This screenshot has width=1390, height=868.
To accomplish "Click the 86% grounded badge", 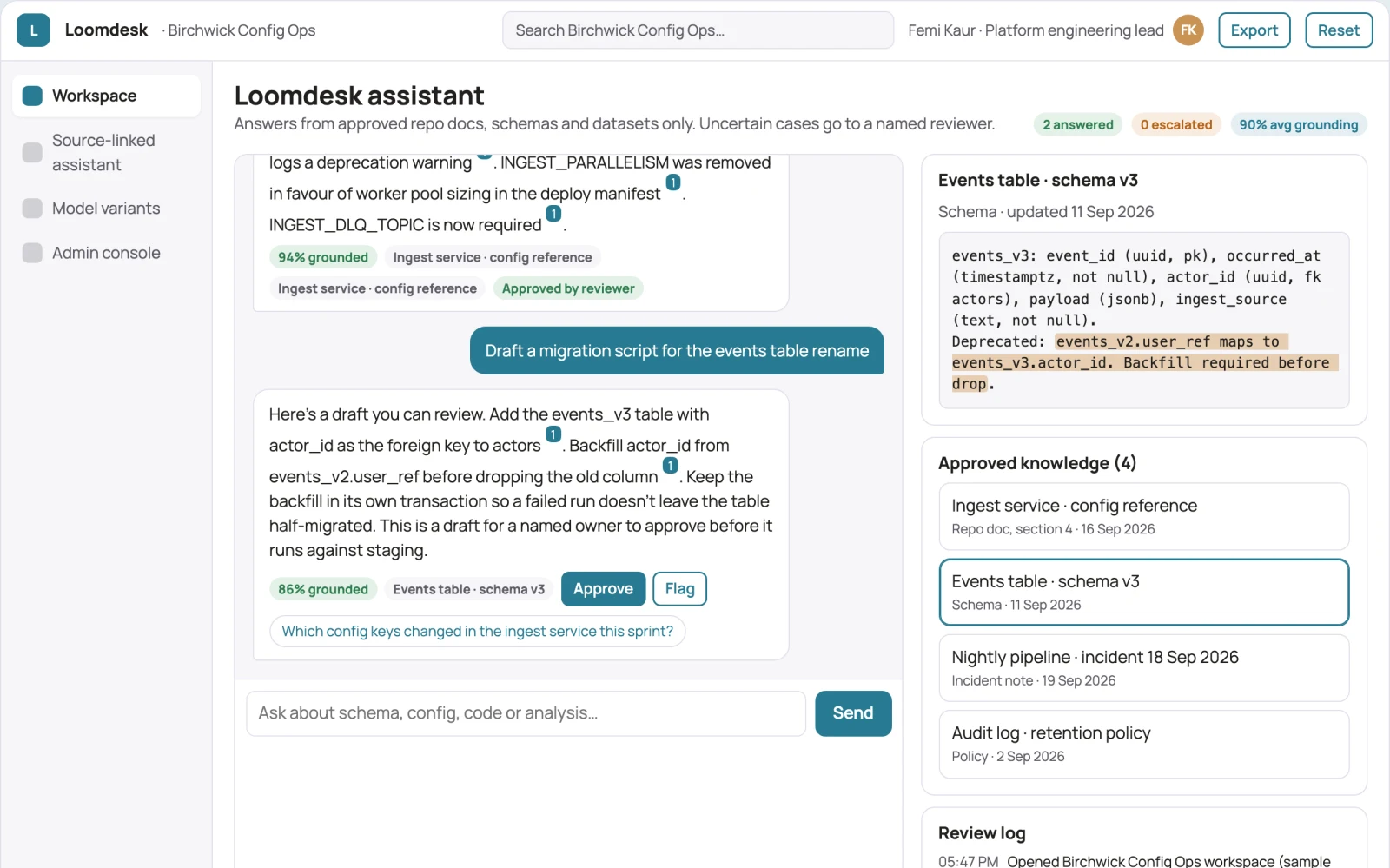I will point(323,589).
